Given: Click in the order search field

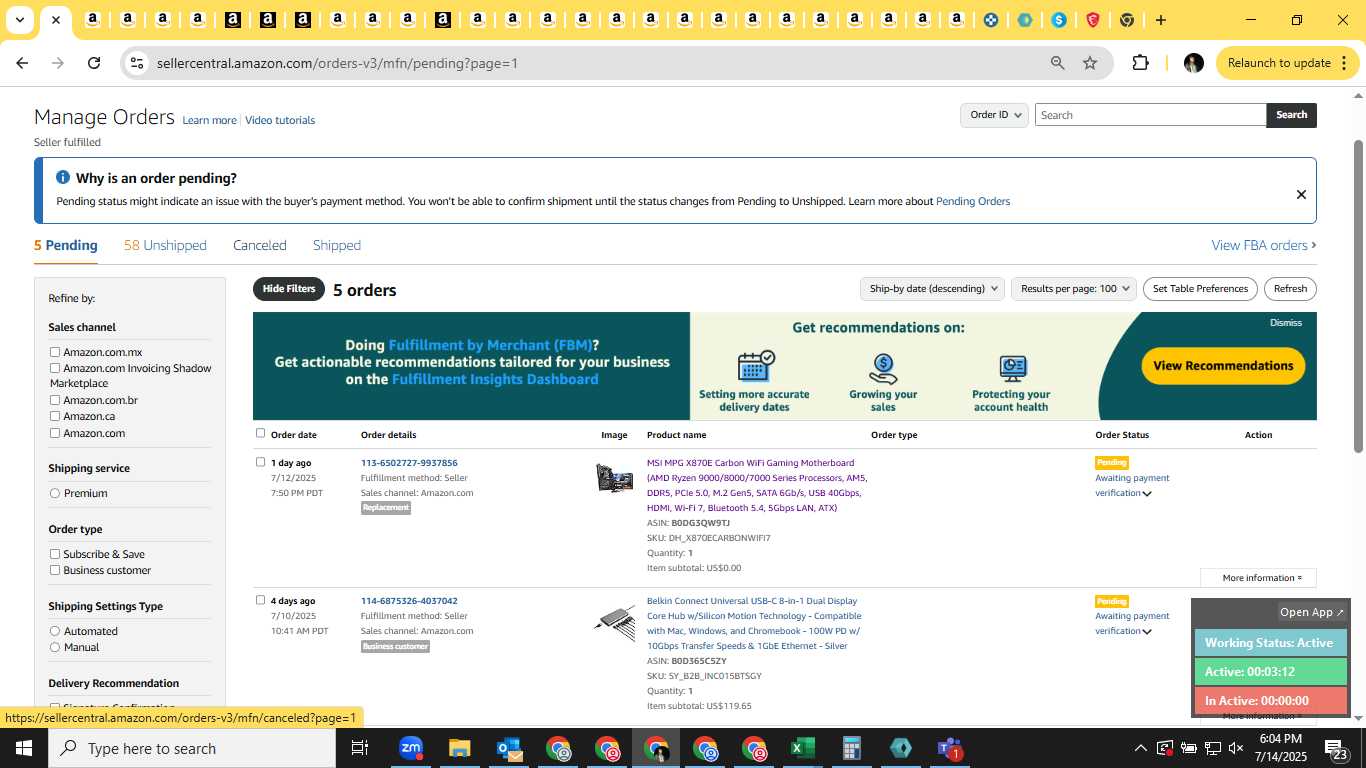Looking at the screenshot, I should (x=1150, y=115).
